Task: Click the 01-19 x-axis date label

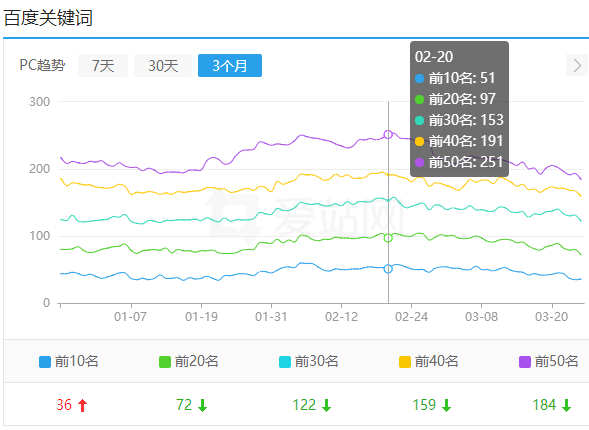Action: pyautogui.click(x=201, y=317)
